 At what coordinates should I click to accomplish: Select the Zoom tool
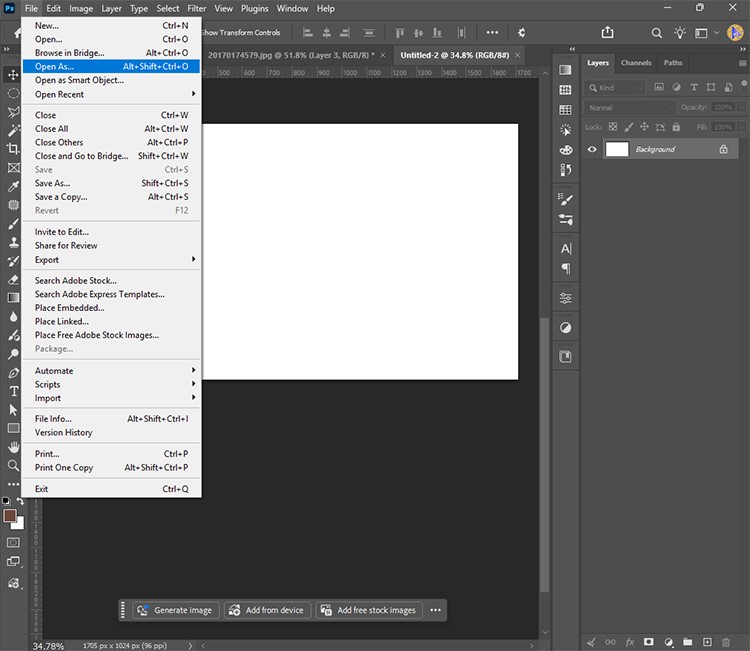pos(13,465)
